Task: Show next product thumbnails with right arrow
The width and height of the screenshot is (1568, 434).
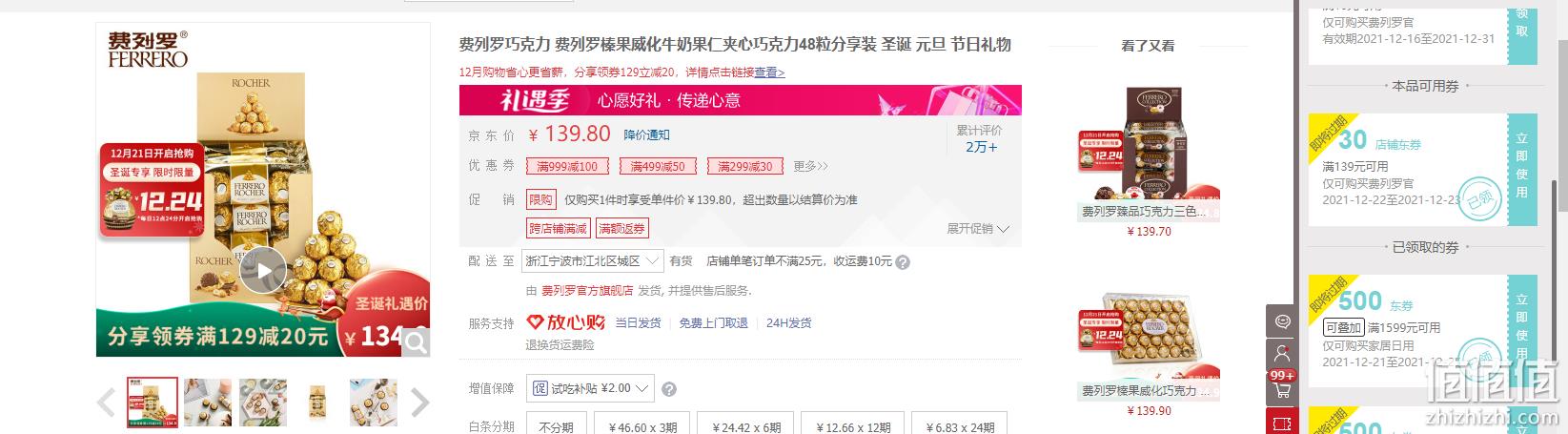Action: click(420, 403)
